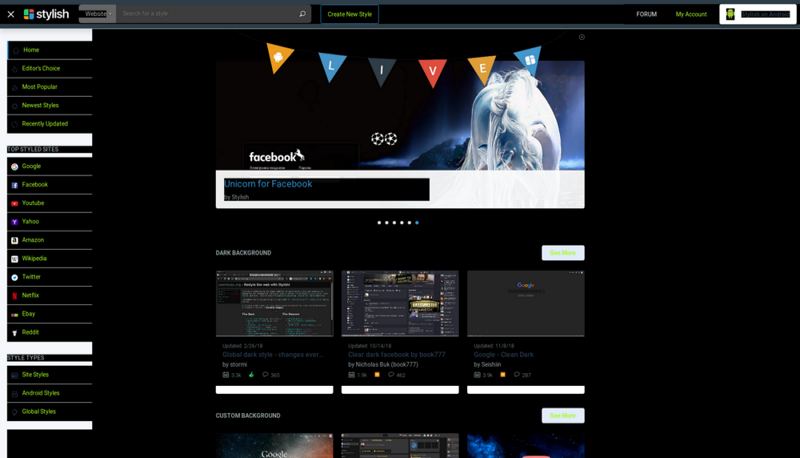800x458 pixels.
Task: Open Most Popular styles
Action: click(50, 87)
